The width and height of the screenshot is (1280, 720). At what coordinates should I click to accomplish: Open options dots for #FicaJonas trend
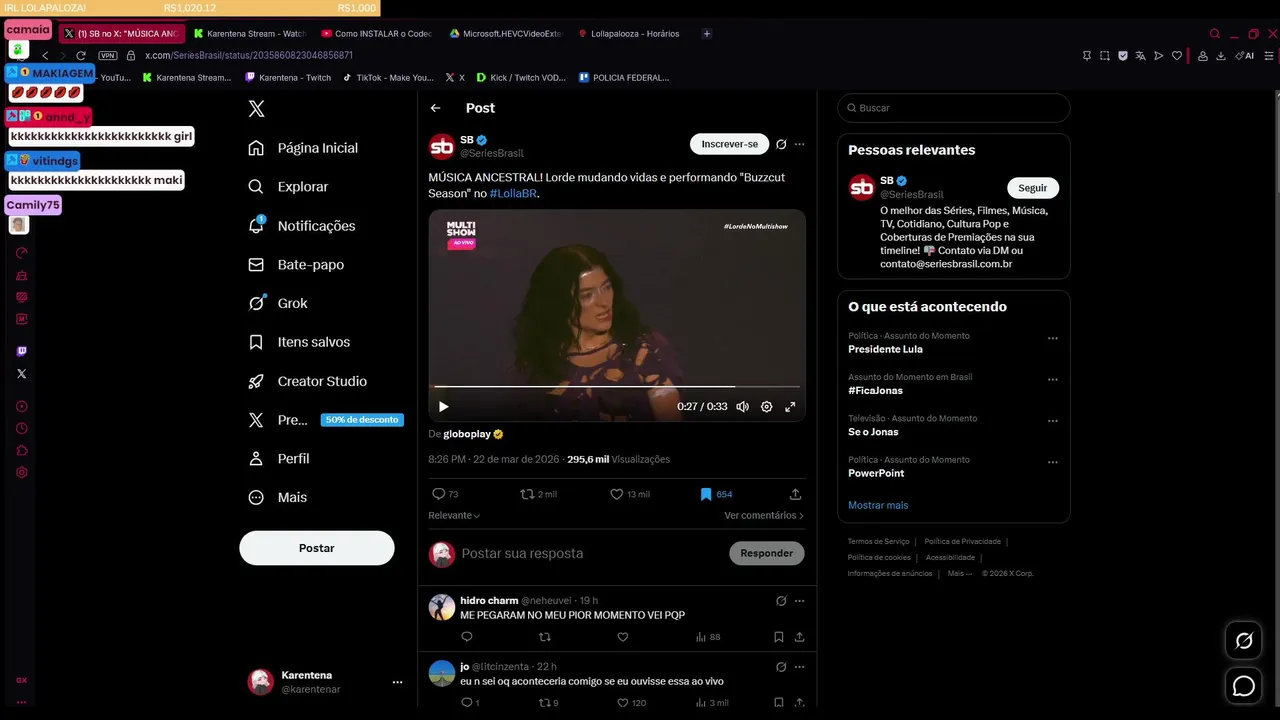click(1052, 380)
